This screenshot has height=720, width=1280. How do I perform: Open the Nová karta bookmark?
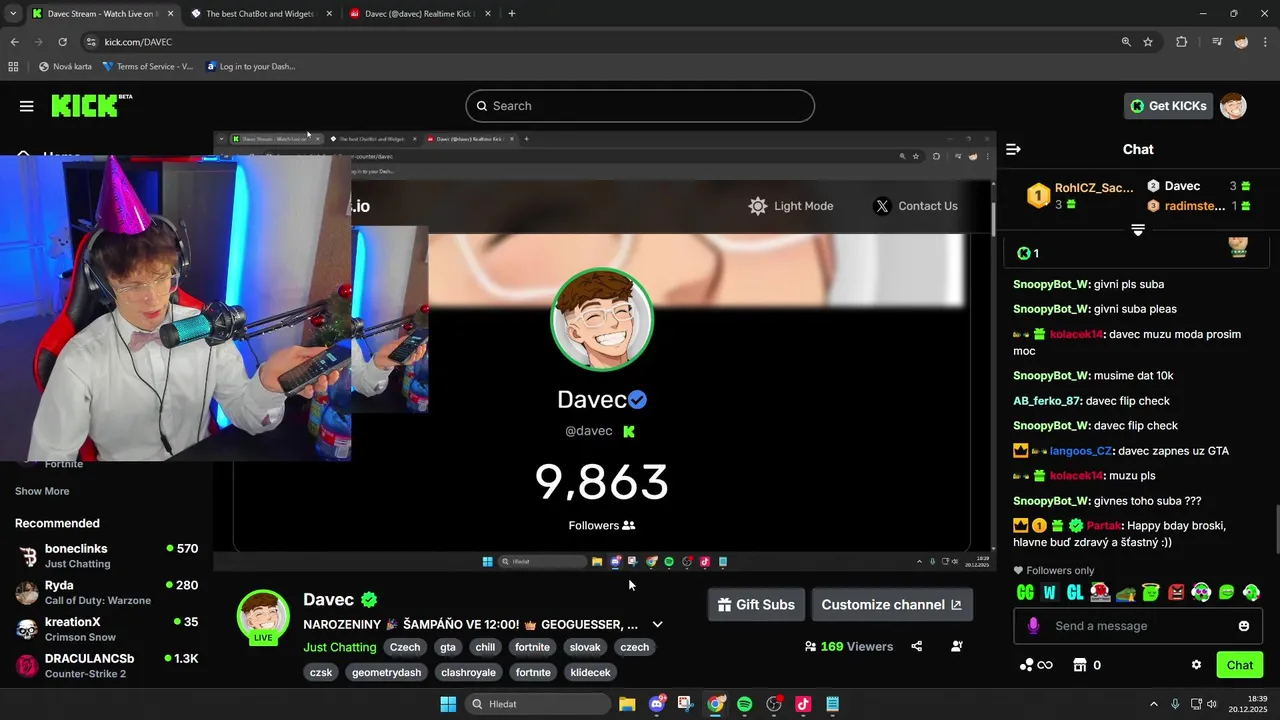pyautogui.click(x=65, y=67)
